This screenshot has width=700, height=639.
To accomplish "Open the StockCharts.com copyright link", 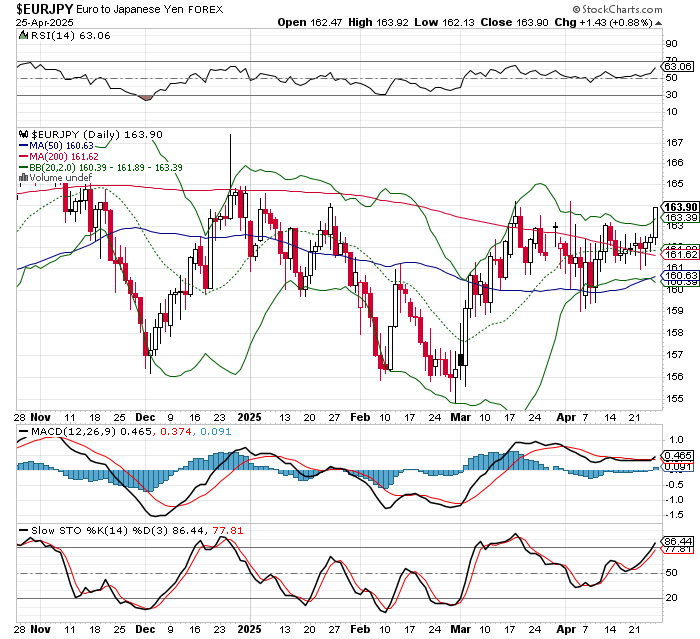I will 617,9.
